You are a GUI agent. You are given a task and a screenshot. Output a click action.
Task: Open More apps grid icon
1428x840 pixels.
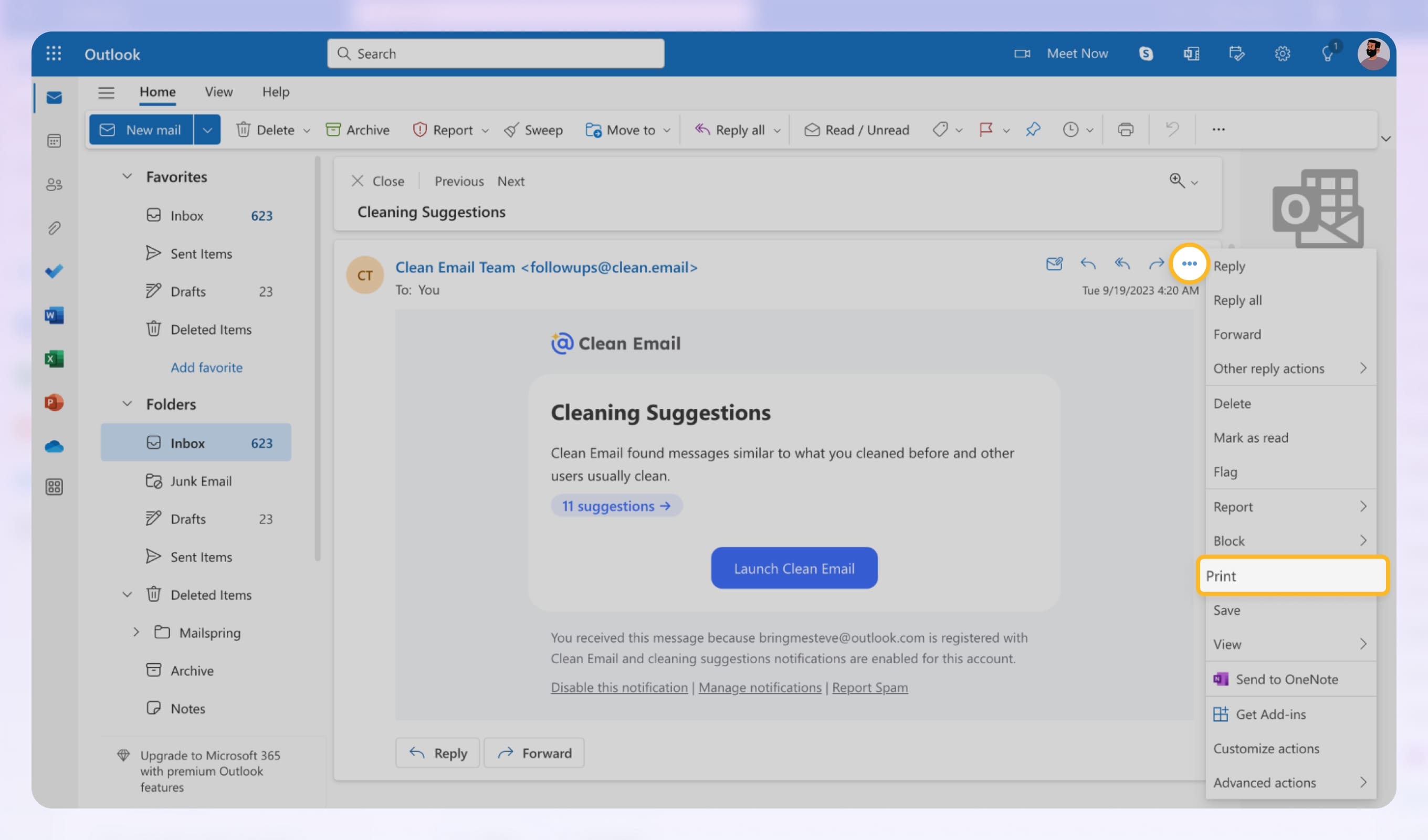pyautogui.click(x=55, y=487)
